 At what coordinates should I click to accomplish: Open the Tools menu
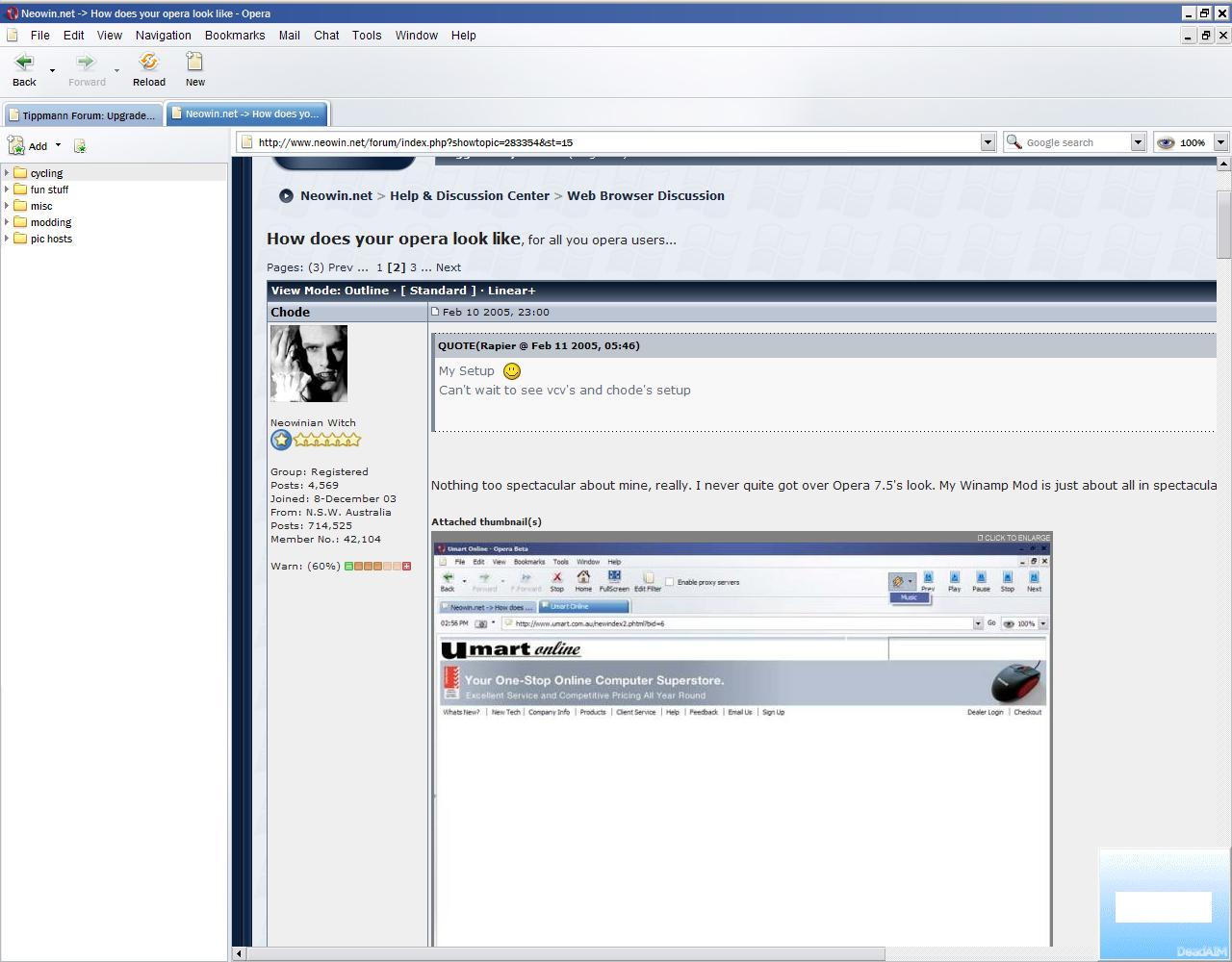tap(367, 36)
